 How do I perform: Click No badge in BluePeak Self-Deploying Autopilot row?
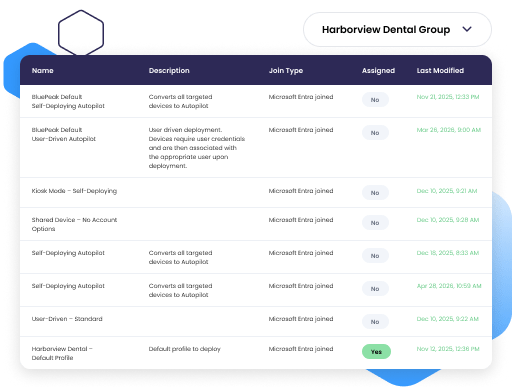pyautogui.click(x=375, y=100)
